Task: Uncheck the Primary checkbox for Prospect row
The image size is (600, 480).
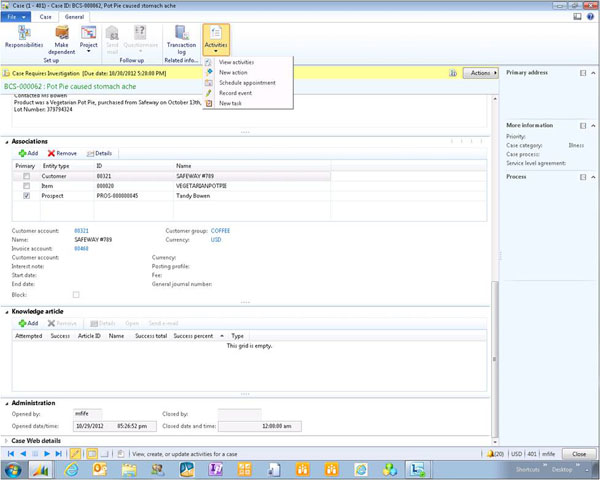Action: [x=25, y=196]
